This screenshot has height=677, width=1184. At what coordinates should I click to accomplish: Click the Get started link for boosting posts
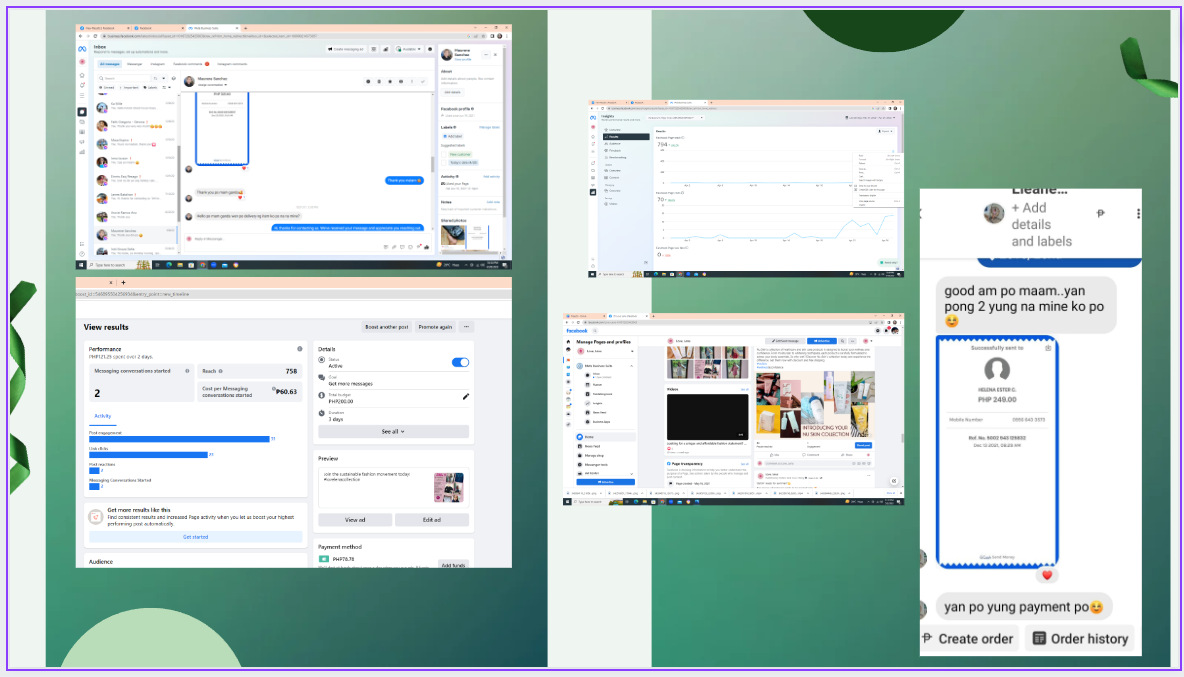(195, 537)
